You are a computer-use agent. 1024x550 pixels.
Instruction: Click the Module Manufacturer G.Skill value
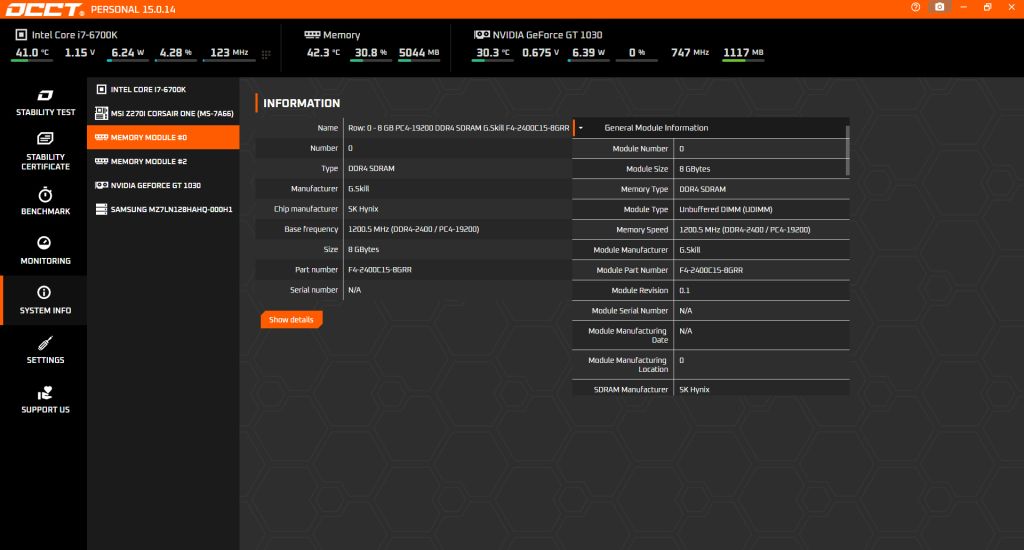pyautogui.click(x=690, y=250)
